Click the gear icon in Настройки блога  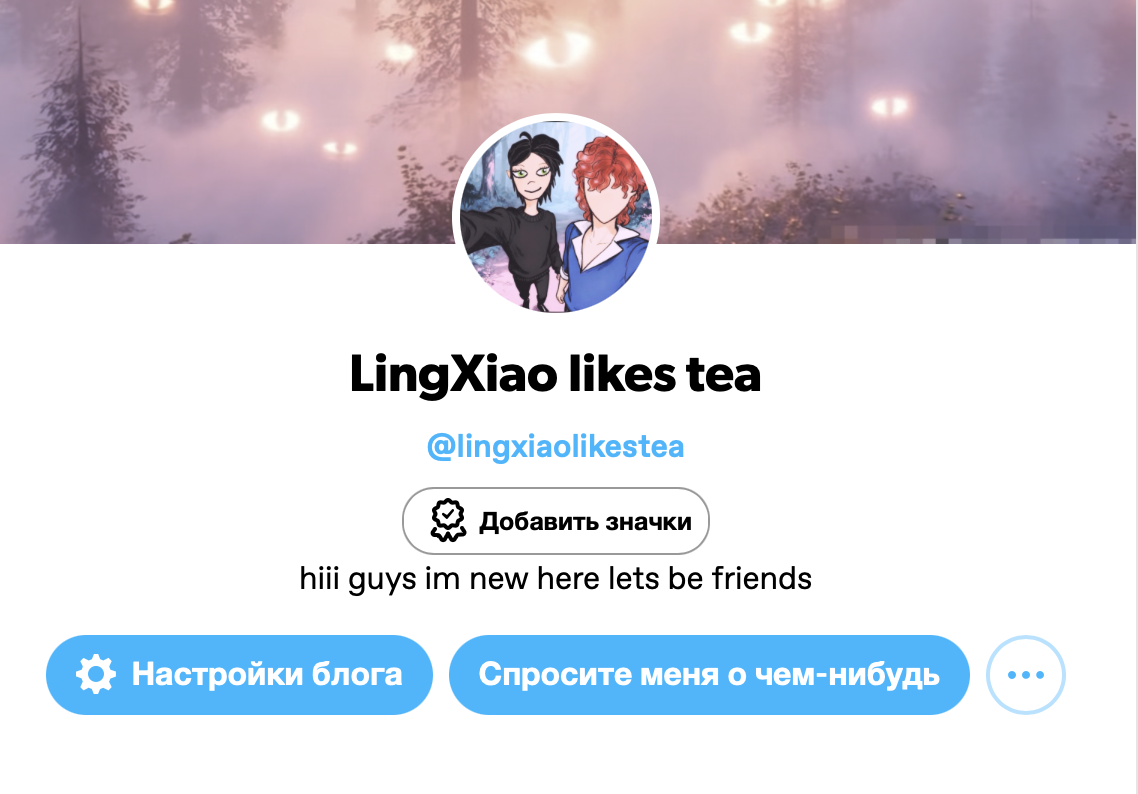point(96,674)
